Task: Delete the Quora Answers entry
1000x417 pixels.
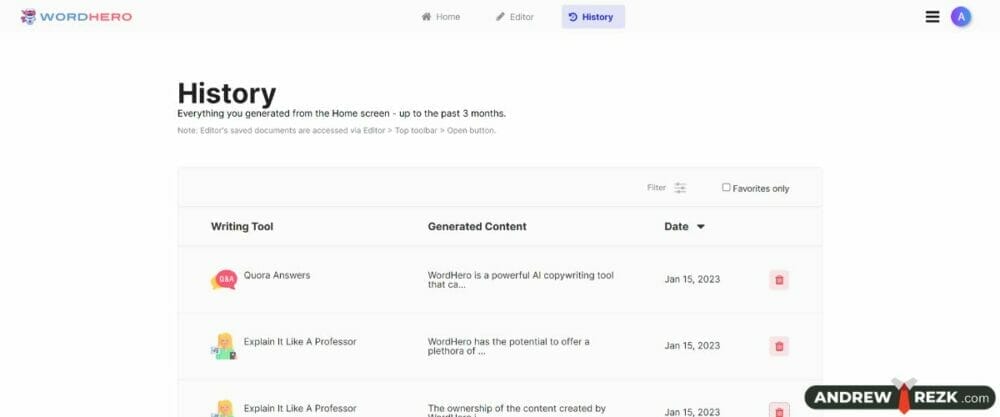Action: point(779,280)
